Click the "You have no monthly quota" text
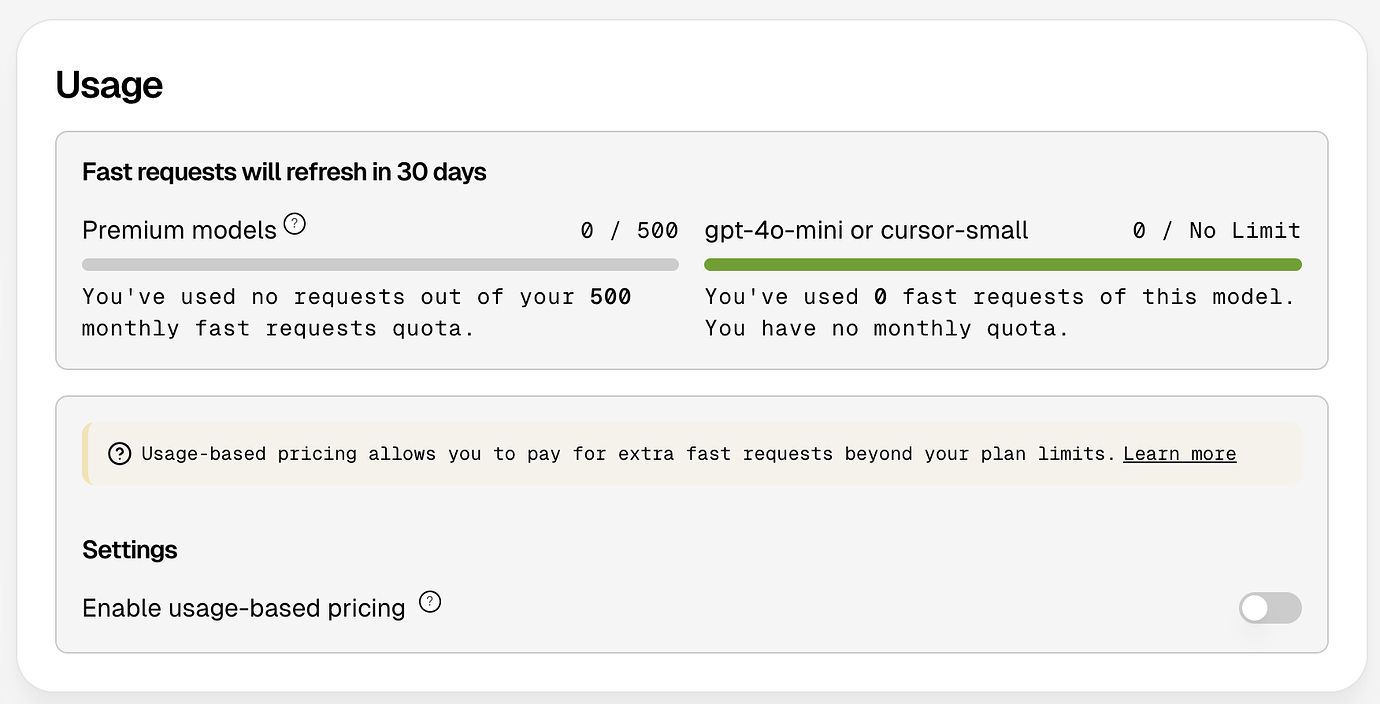The height and width of the screenshot is (704, 1380). click(886, 328)
